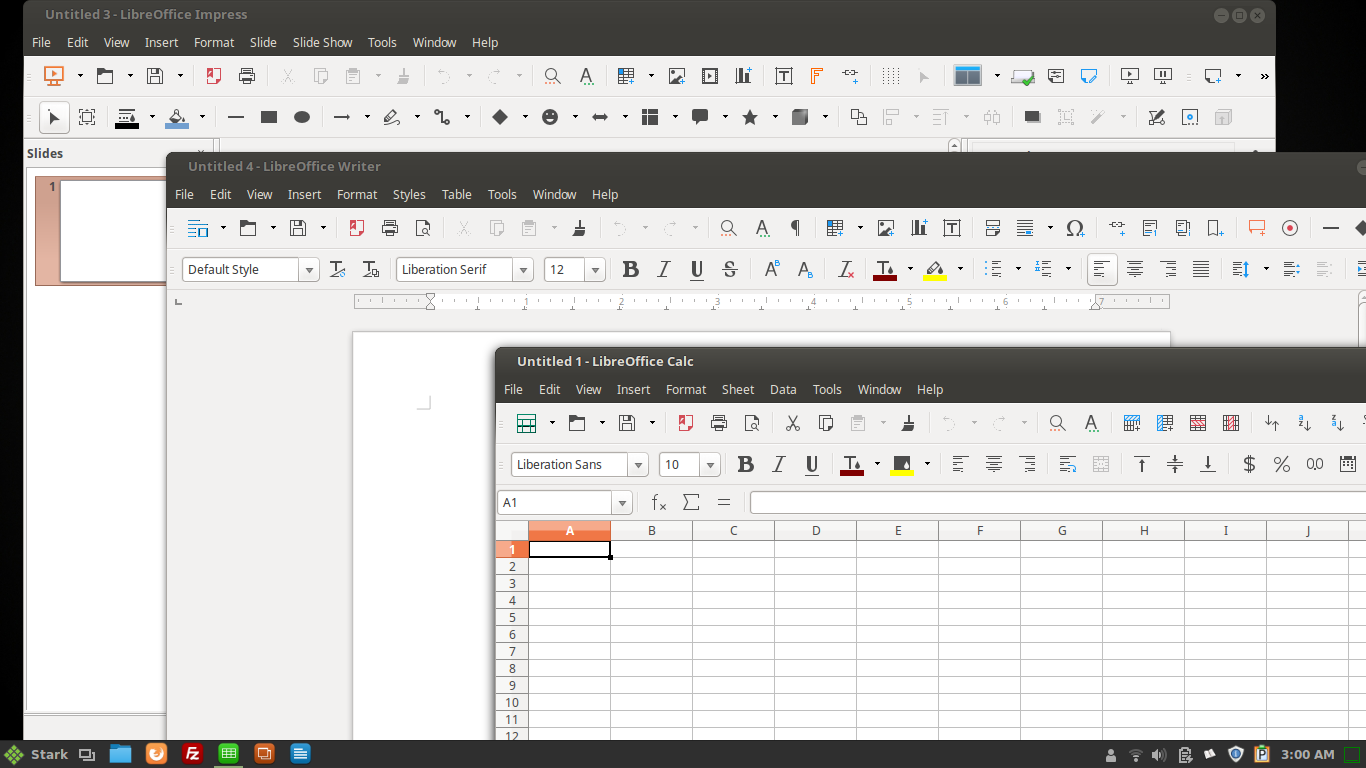Toggle Italic in the Calc toolbar
This screenshot has height=768, width=1366.
click(x=778, y=464)
